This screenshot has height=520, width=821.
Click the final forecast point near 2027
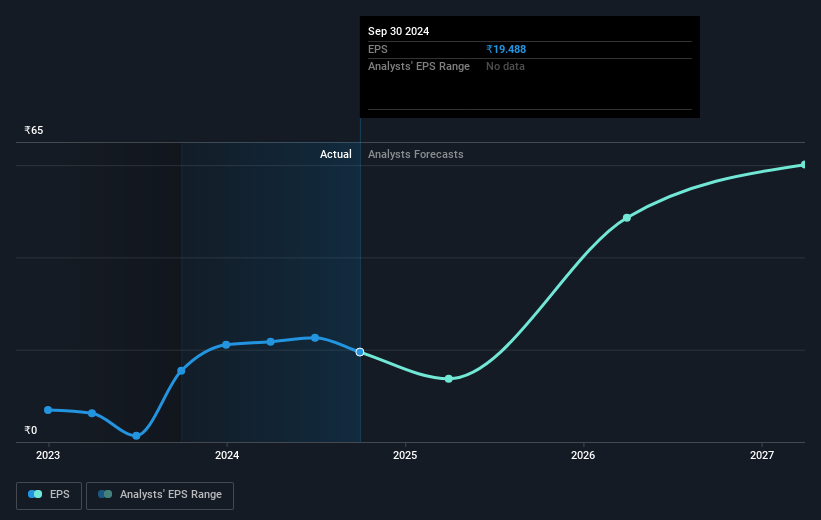[x=804, y=165]
